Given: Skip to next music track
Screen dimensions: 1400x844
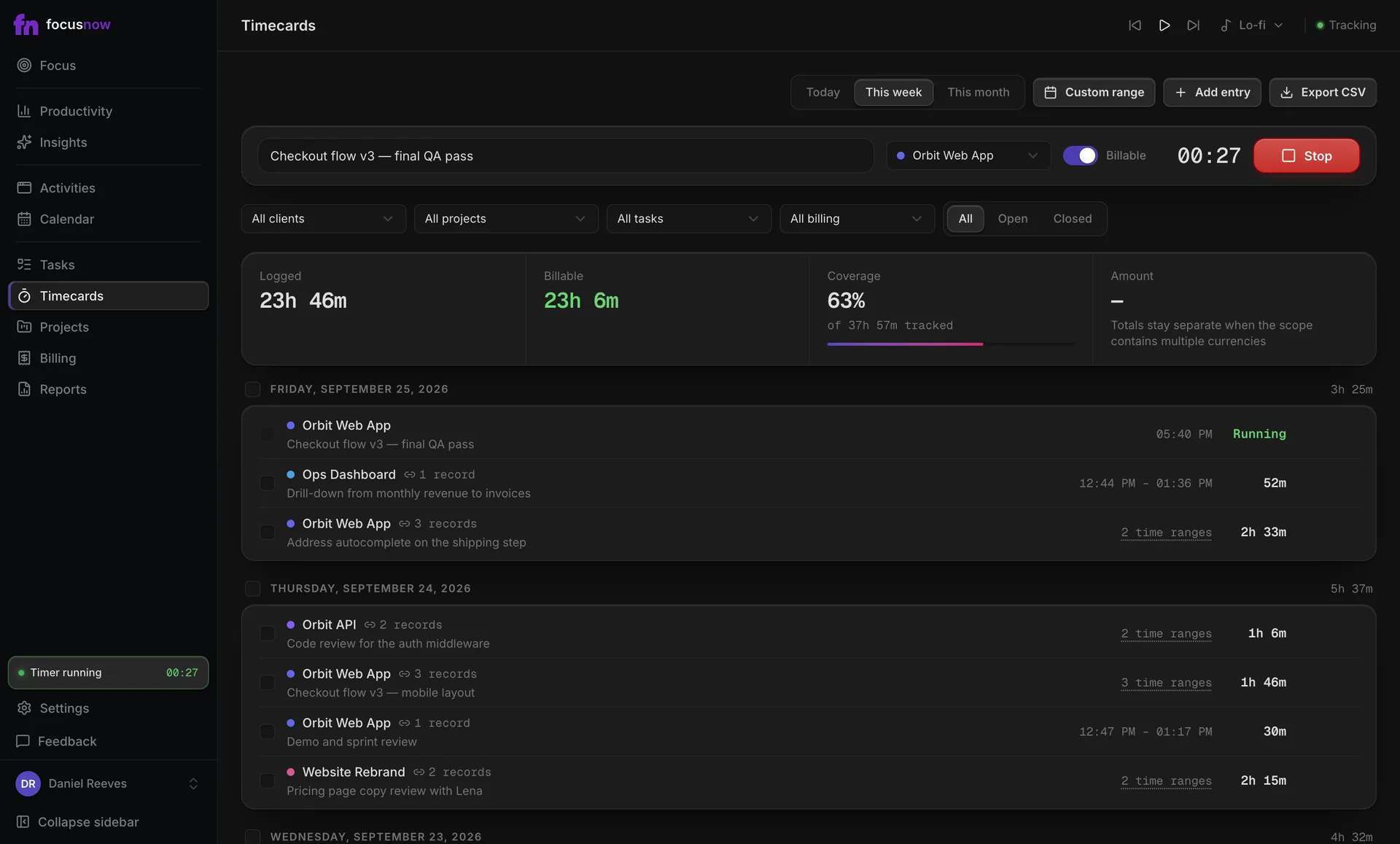Looking at the screenshot, I should tap(1193, 25).
